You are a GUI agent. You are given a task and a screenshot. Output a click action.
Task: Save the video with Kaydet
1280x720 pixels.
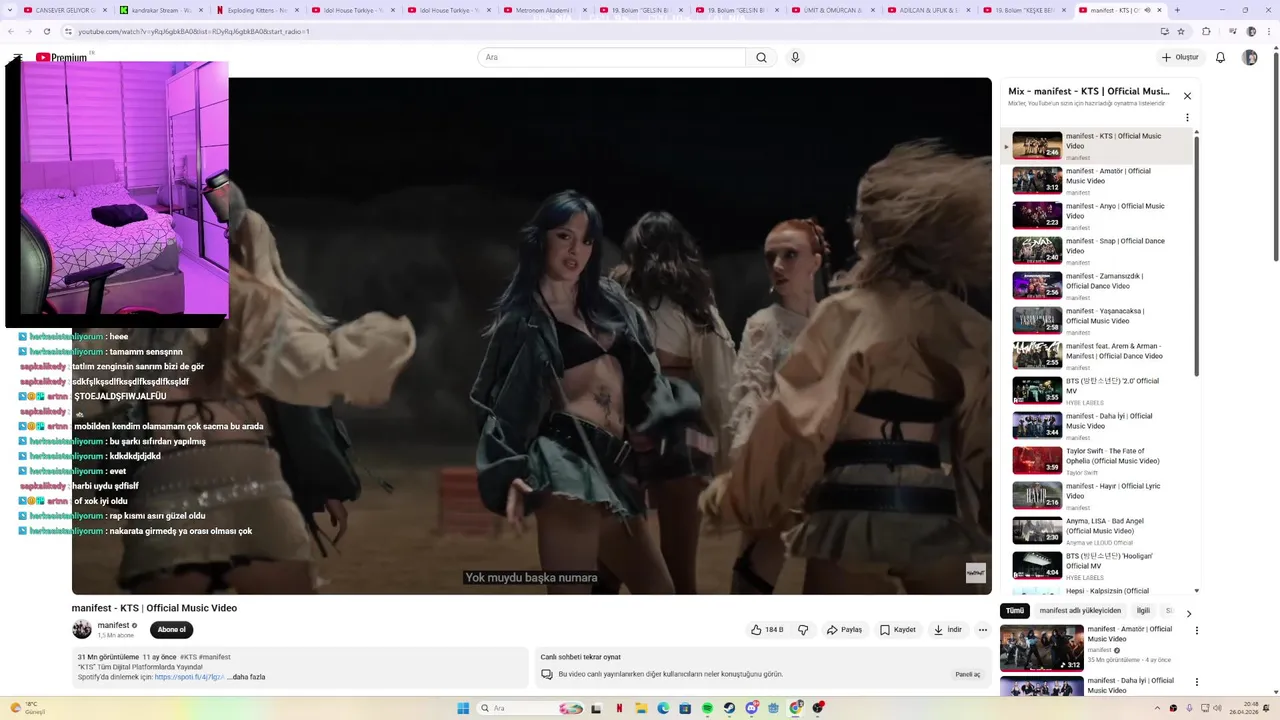[x=898, y=630]
